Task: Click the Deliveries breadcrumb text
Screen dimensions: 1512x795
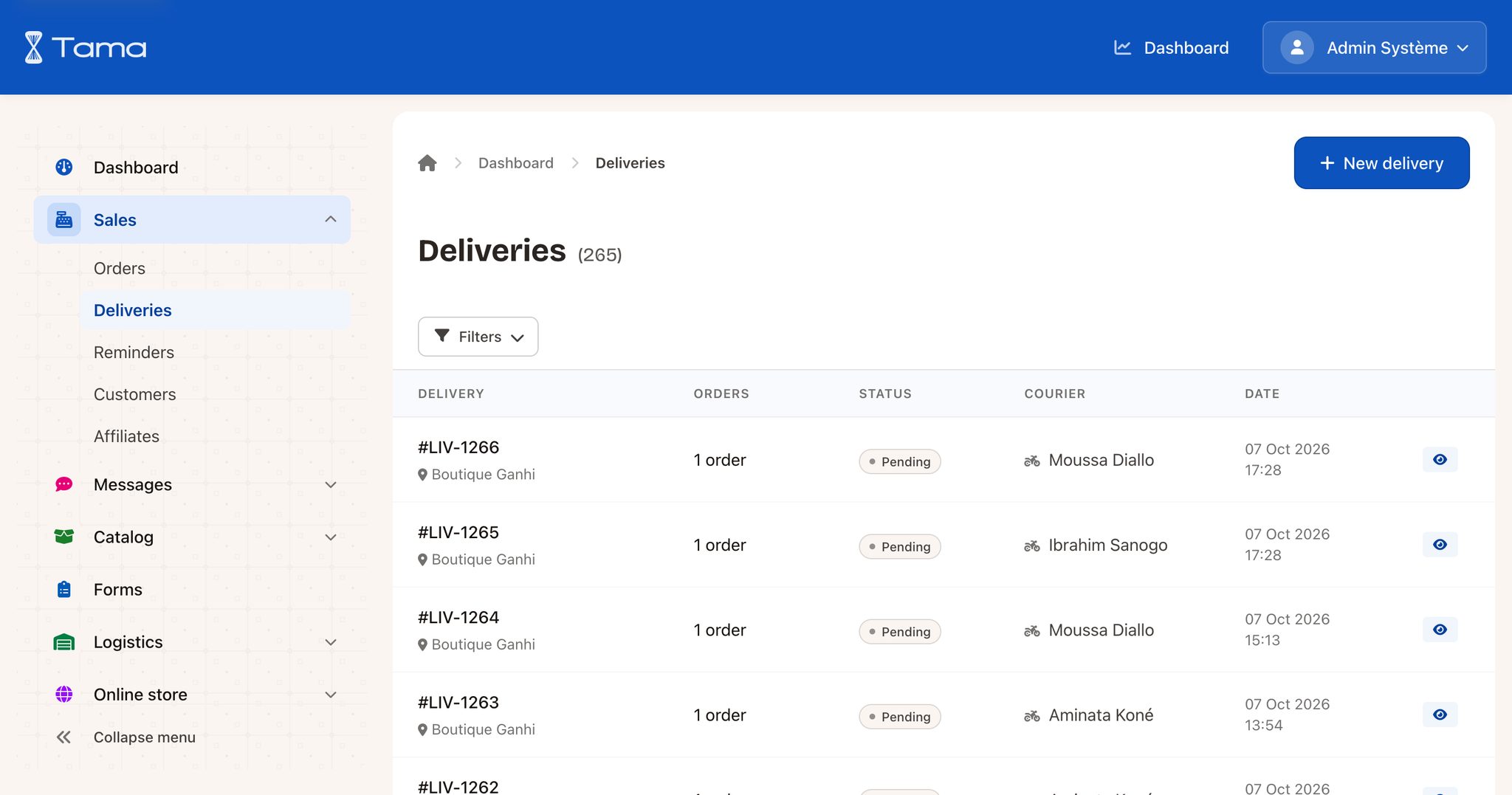Action: pos(630,163)
